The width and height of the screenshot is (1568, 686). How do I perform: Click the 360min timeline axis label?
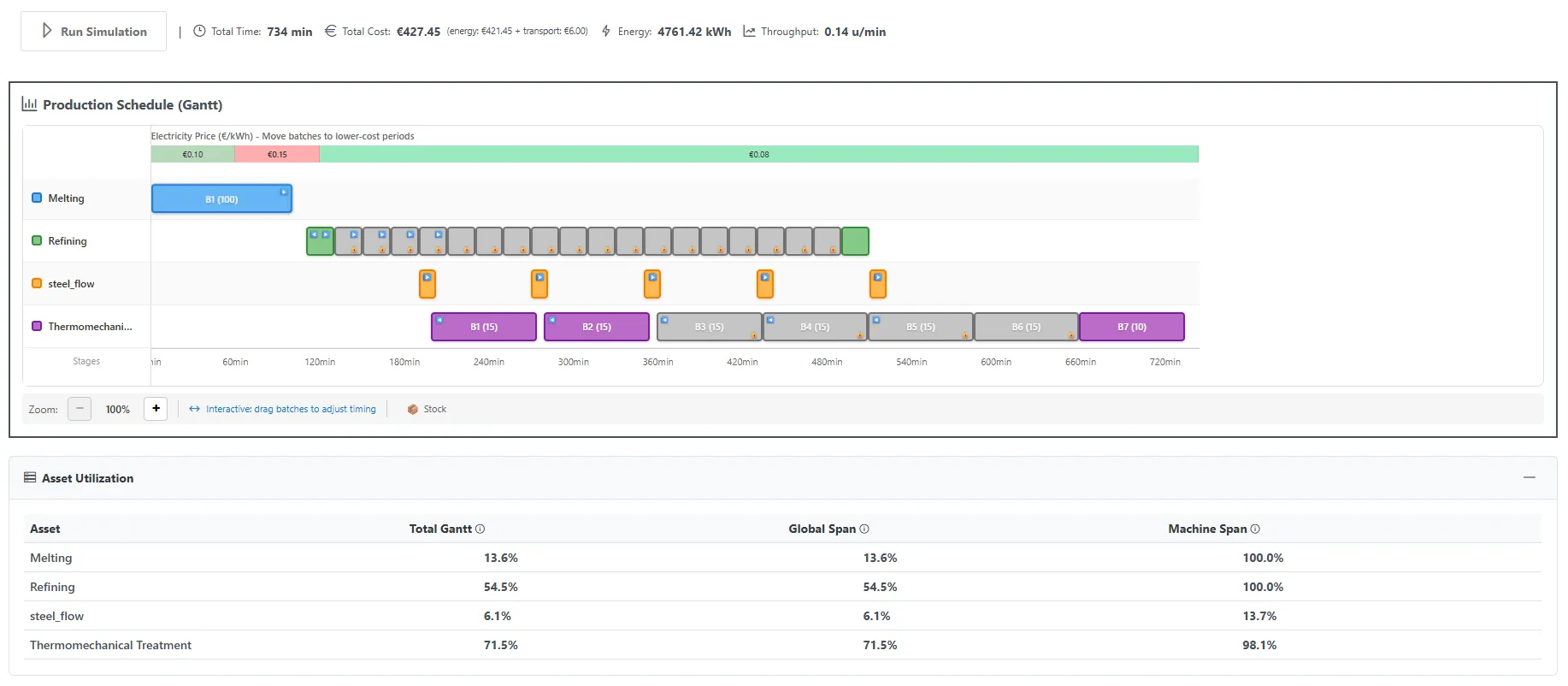click(x=658, y=363)
